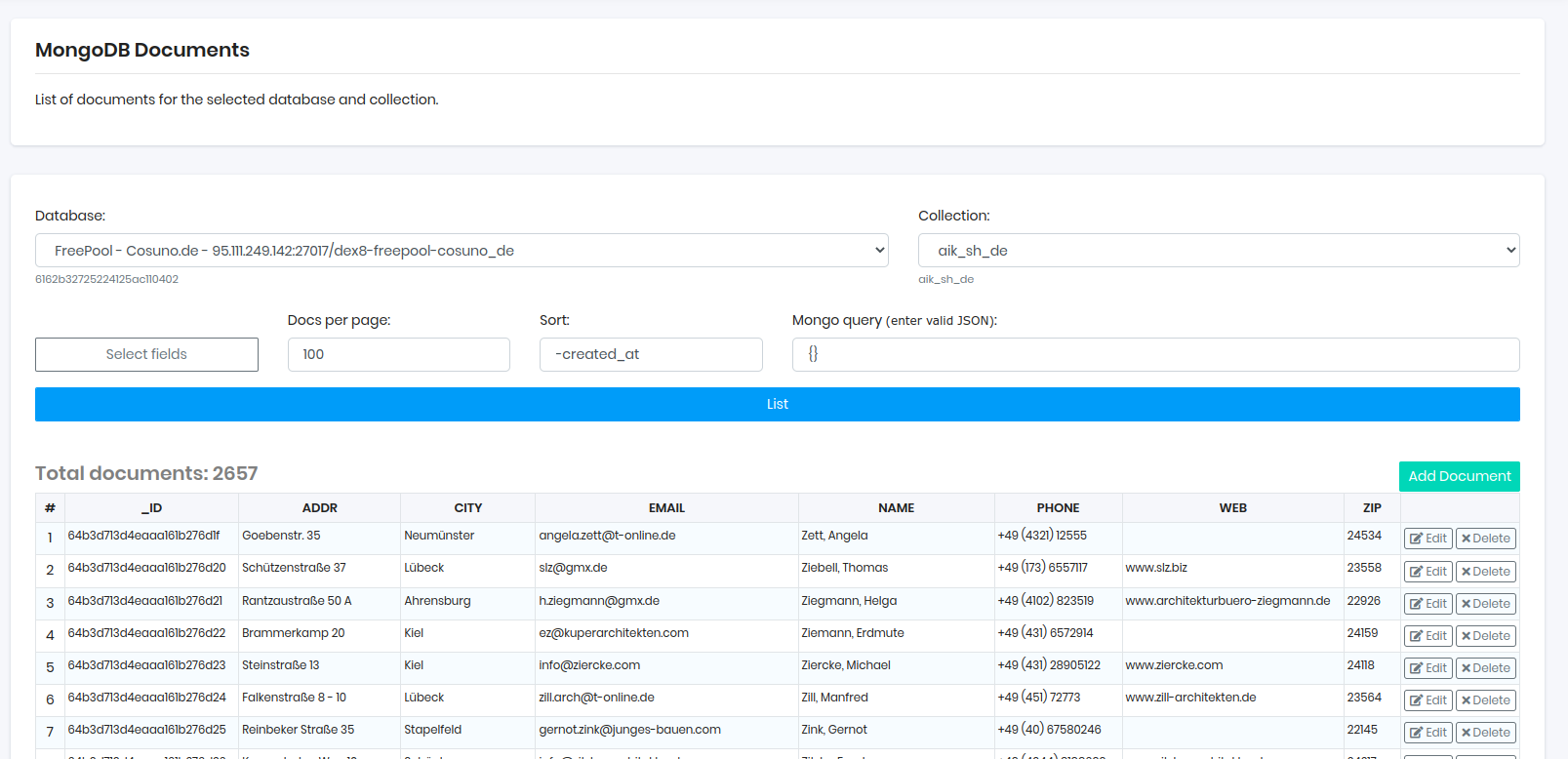Image resolution: width=1568 pixels, height=759 pixels.
Task: Delete row 2 Ziebell, Thomas
Action: pyautogui.click(x=1486, y=572)
